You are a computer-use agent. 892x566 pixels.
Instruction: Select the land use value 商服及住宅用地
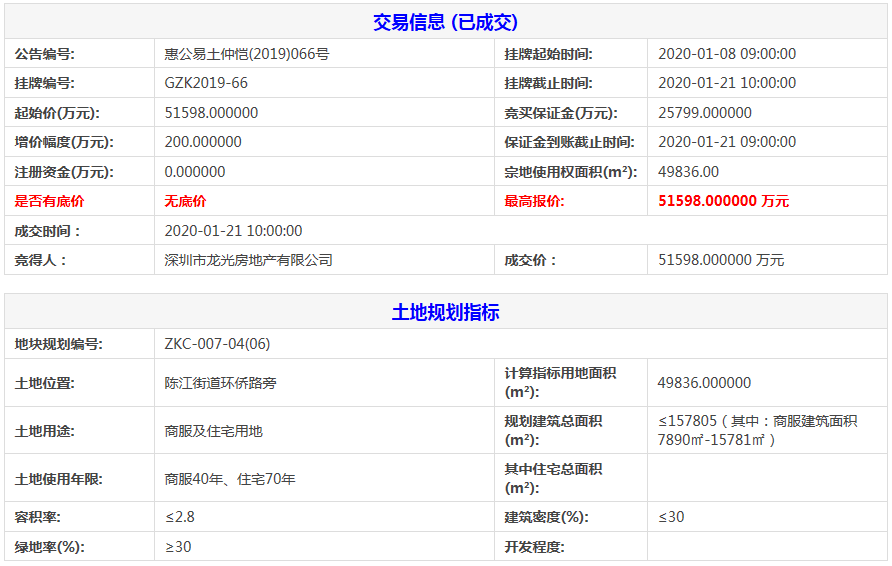tap(213, 431)
